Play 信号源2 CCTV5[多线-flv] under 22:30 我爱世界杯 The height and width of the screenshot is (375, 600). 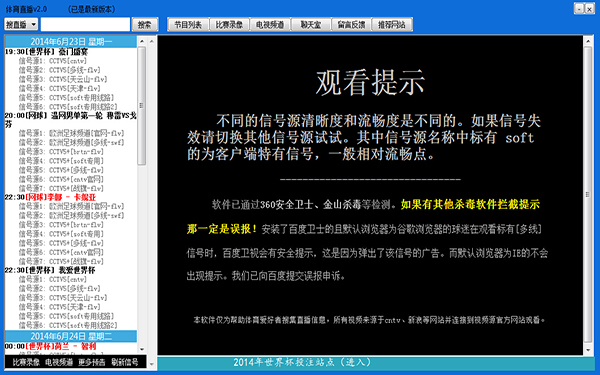(x=59, y=289)
